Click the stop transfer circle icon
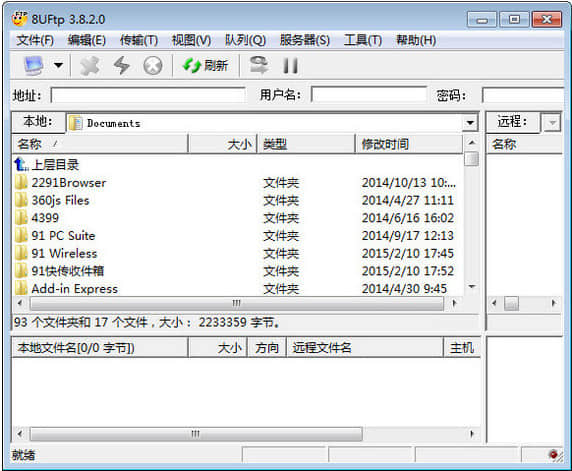The height and width of the screenshot is (471, 572). (152, 66)
